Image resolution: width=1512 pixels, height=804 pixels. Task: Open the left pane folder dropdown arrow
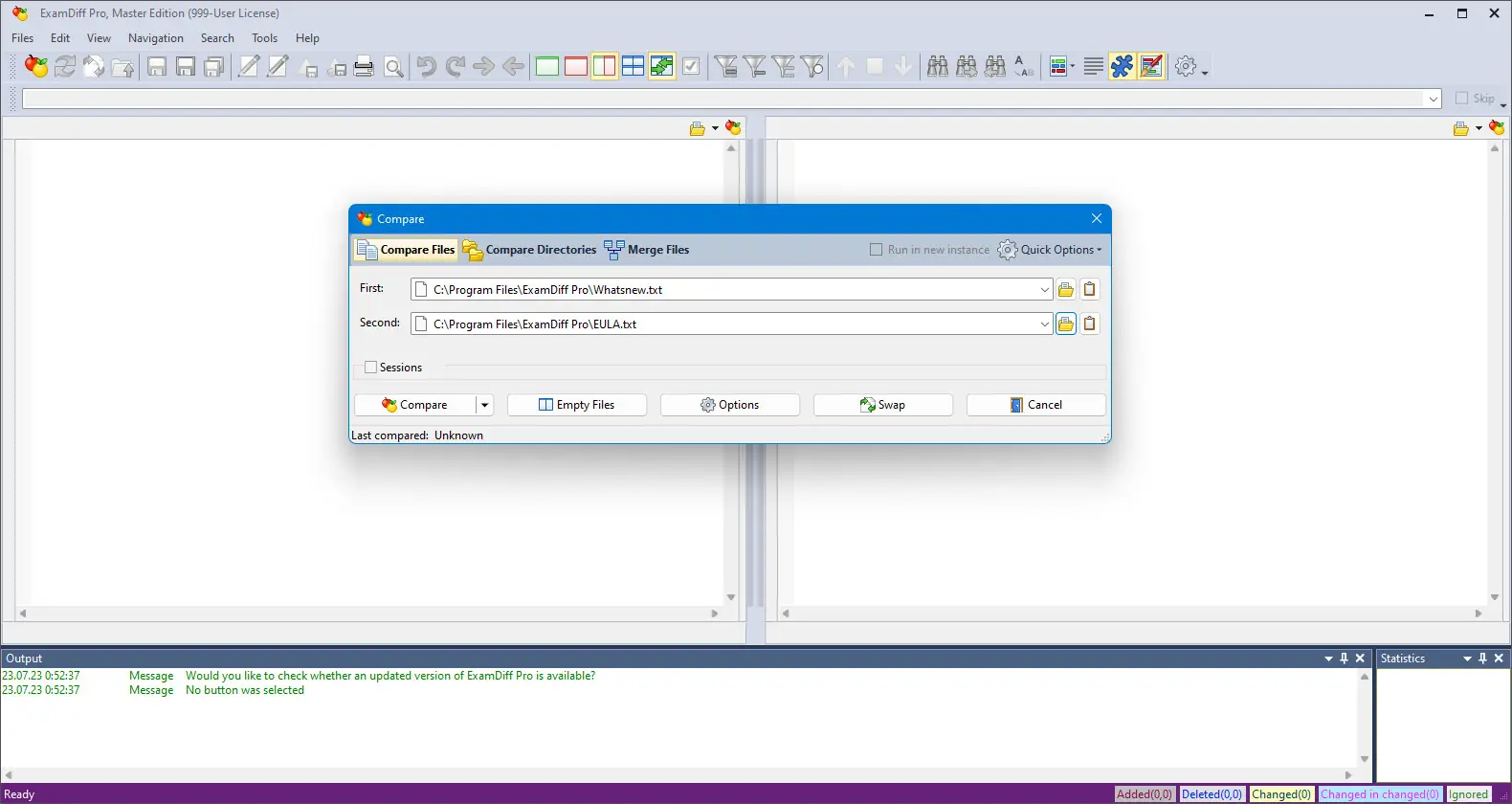pyautogui.click(x=715, y=128)
